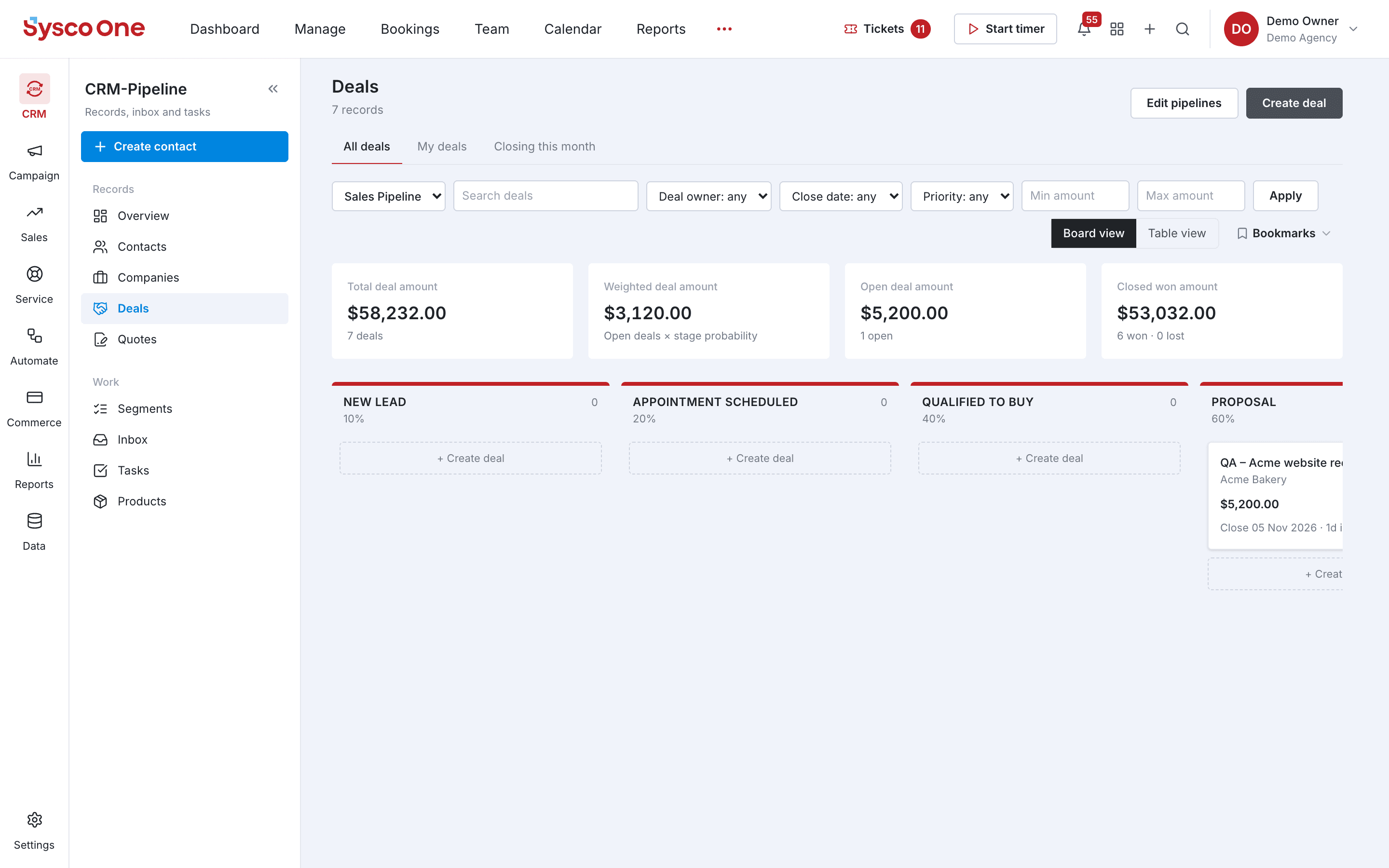Viewport: 1389px width, 868px height.
Task: Click Edit pipelines
Action: tap(1184, 103)
